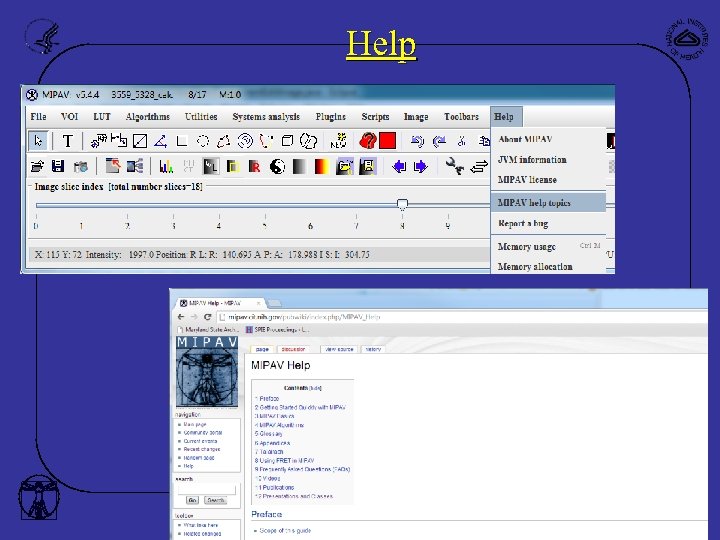The width and height of the screenshot is (720, 540).
Task: Choose MIPAV license menu entry
Action: (x=548, y=180)
